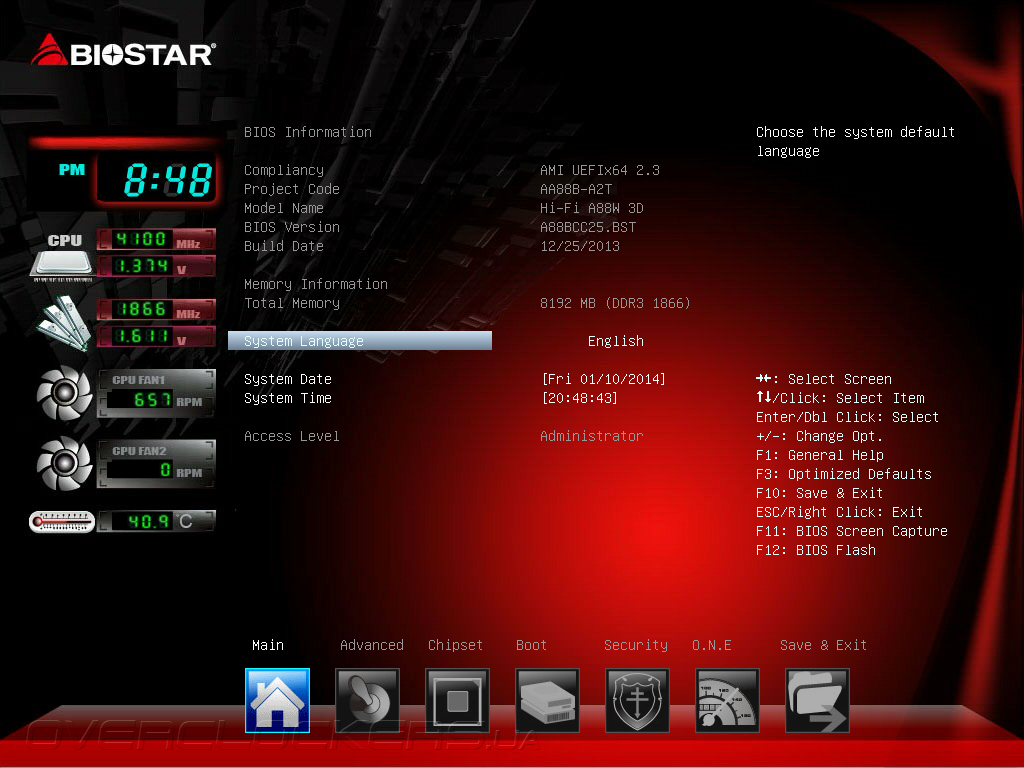Switch to the Boot tab label
1024x768 pixels.
click(531, 645)
